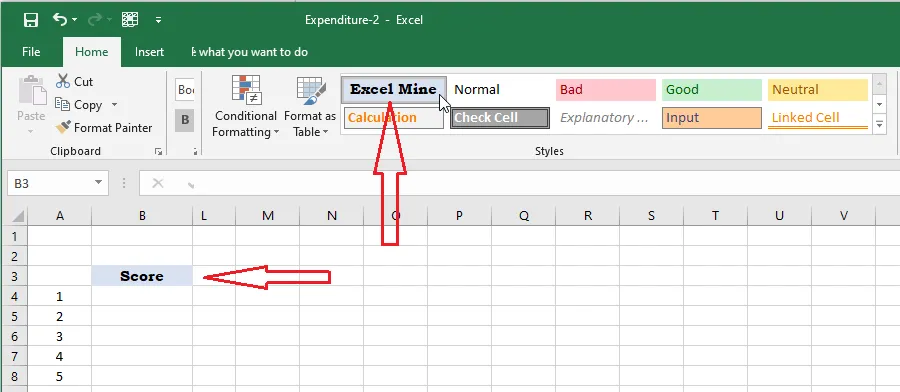Click the formula bar Enter checkmark icon
Screen dimensions: 900x392
coord(190,184)
